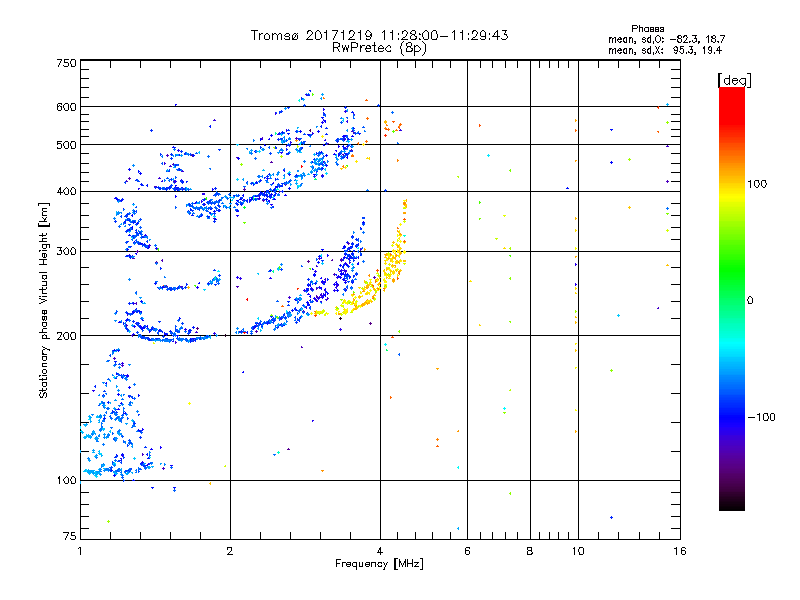Click the 'mean, sd,O: -82.3, 18.7' statistic

pyautogui.click(x=666, y=39)
